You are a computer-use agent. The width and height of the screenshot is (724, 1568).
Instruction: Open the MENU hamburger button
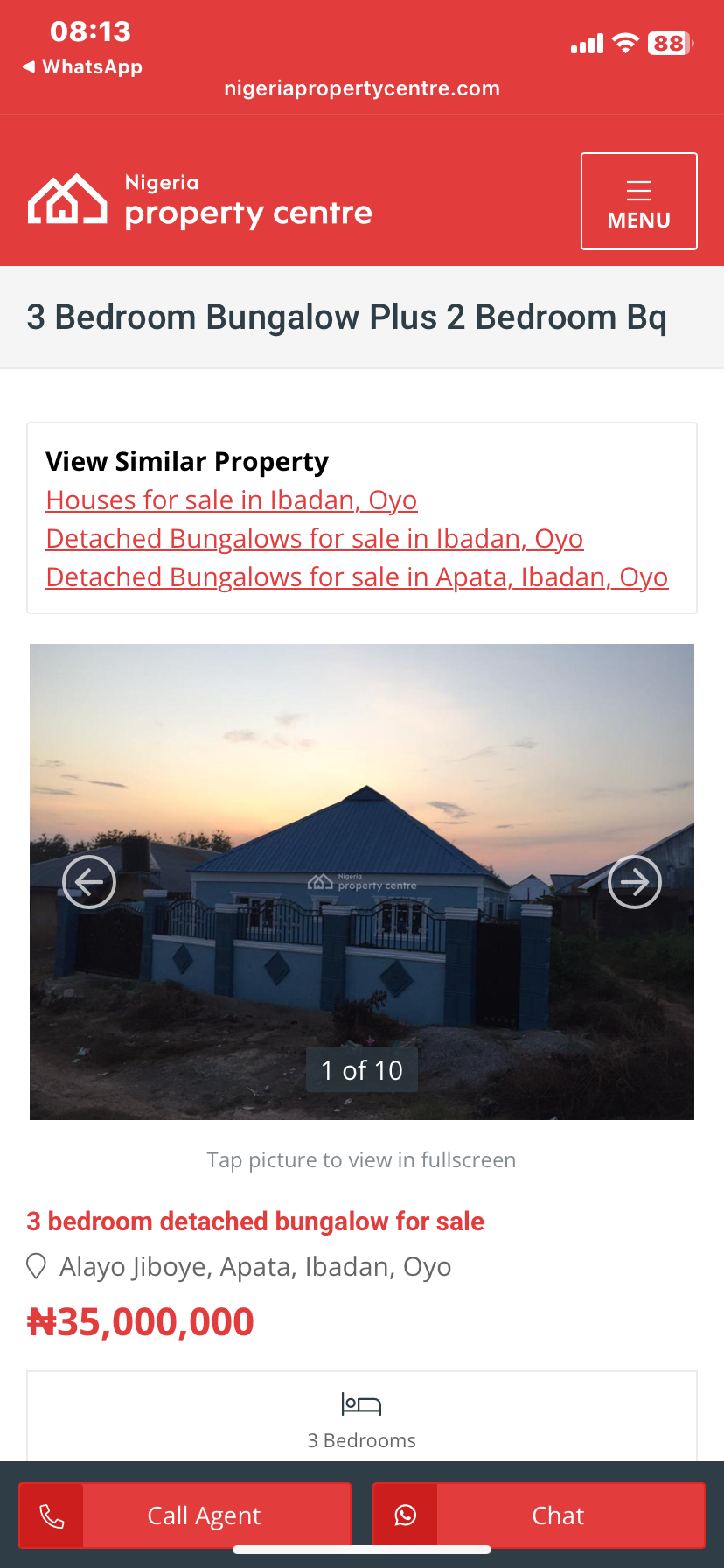(x=639, y=201)
